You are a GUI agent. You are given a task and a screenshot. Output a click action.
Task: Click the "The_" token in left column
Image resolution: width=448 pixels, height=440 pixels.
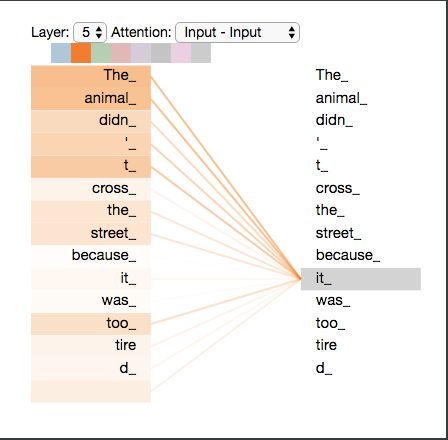pos(91,76)
